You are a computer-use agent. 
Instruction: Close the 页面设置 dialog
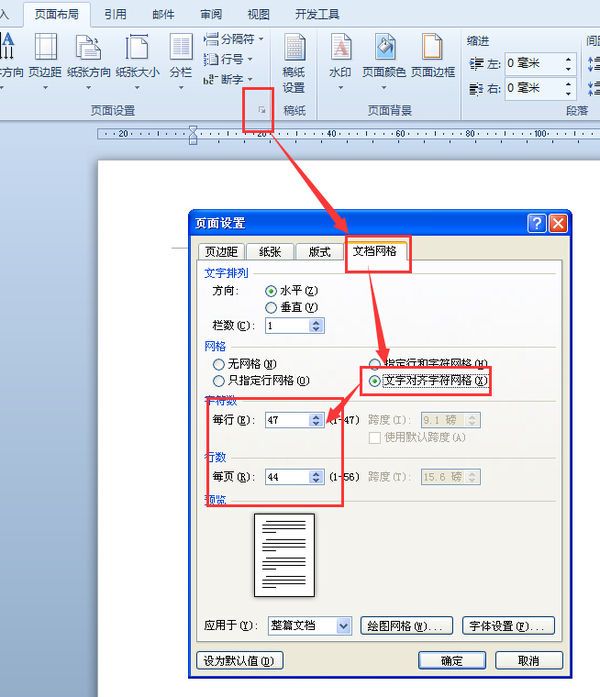tap(558, 223)
